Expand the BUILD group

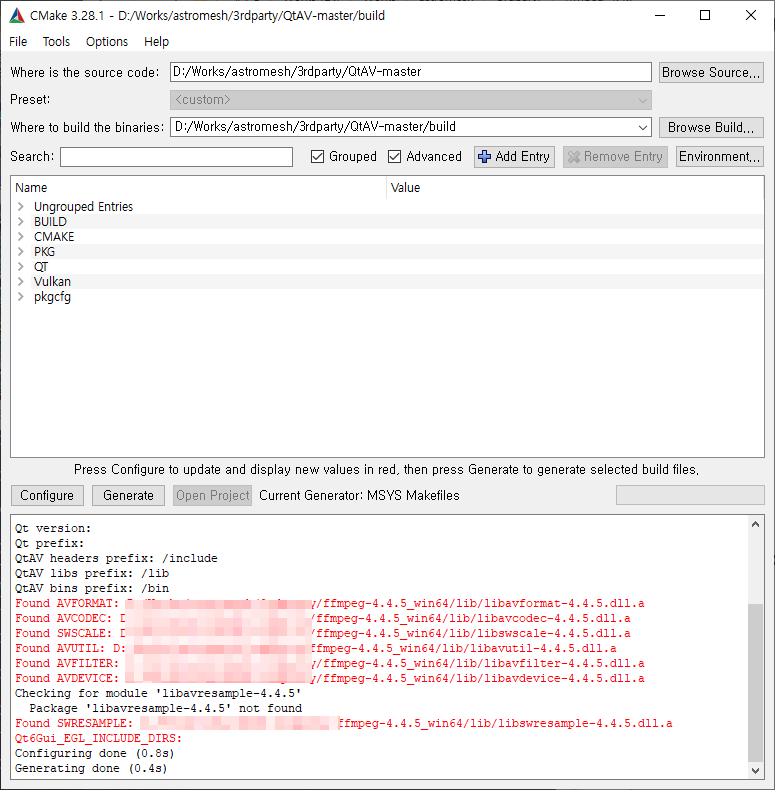click(x=21, y=222)
